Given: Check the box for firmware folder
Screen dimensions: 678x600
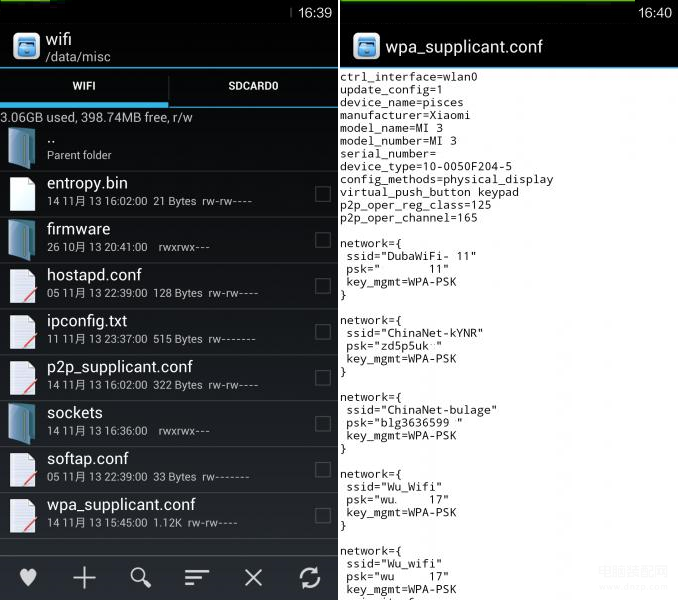Looking at the screenshot, I should (x=323, y=240).
